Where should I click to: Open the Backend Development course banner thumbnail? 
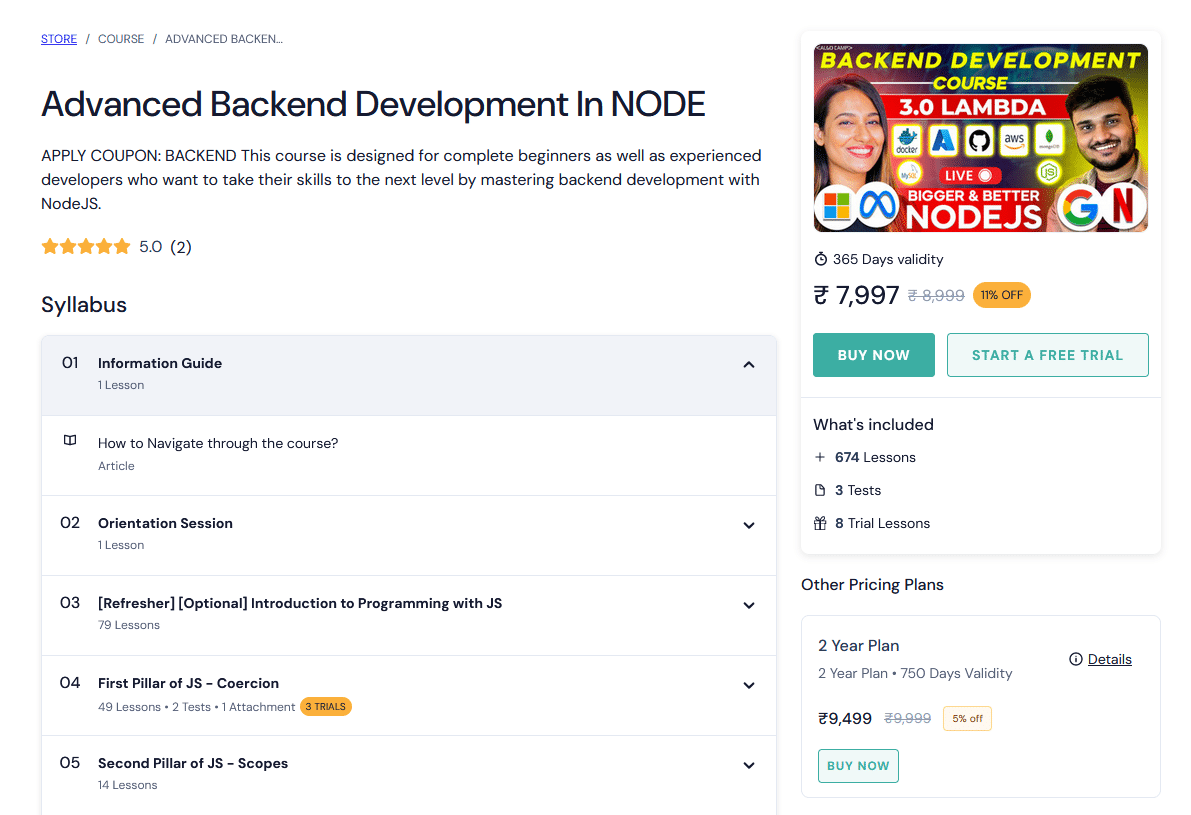(x=981, y=138)
